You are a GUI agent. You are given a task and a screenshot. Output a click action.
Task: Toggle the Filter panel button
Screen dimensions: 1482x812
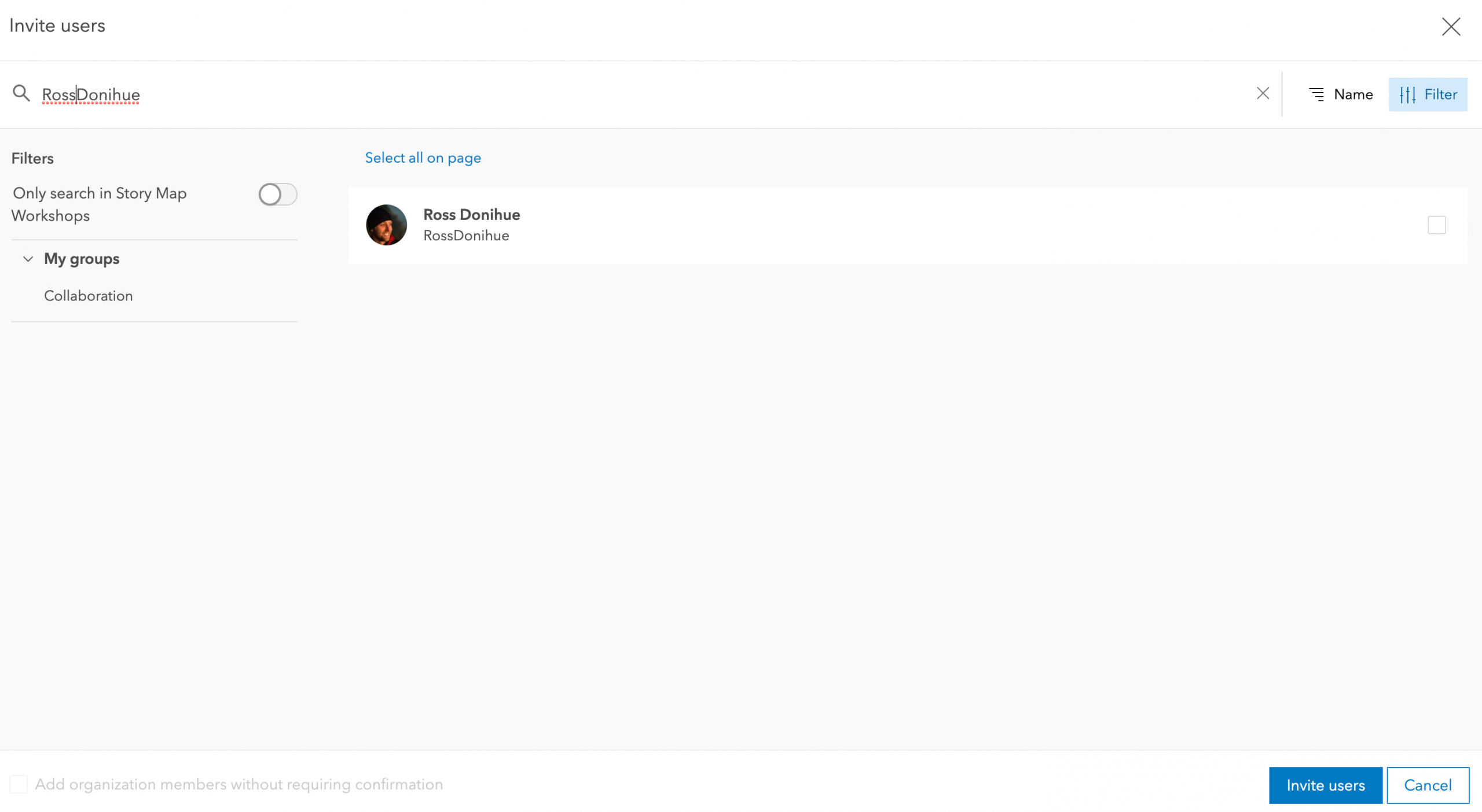tap(1428, 94)
